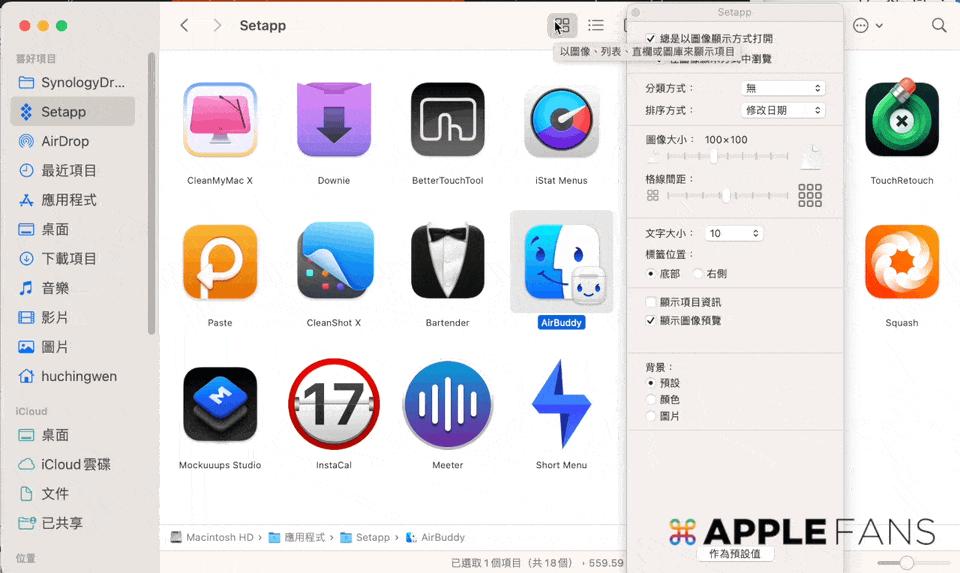
Task: Select the Mockuuups Studio app icon
Action: click(x=220, y=404)
